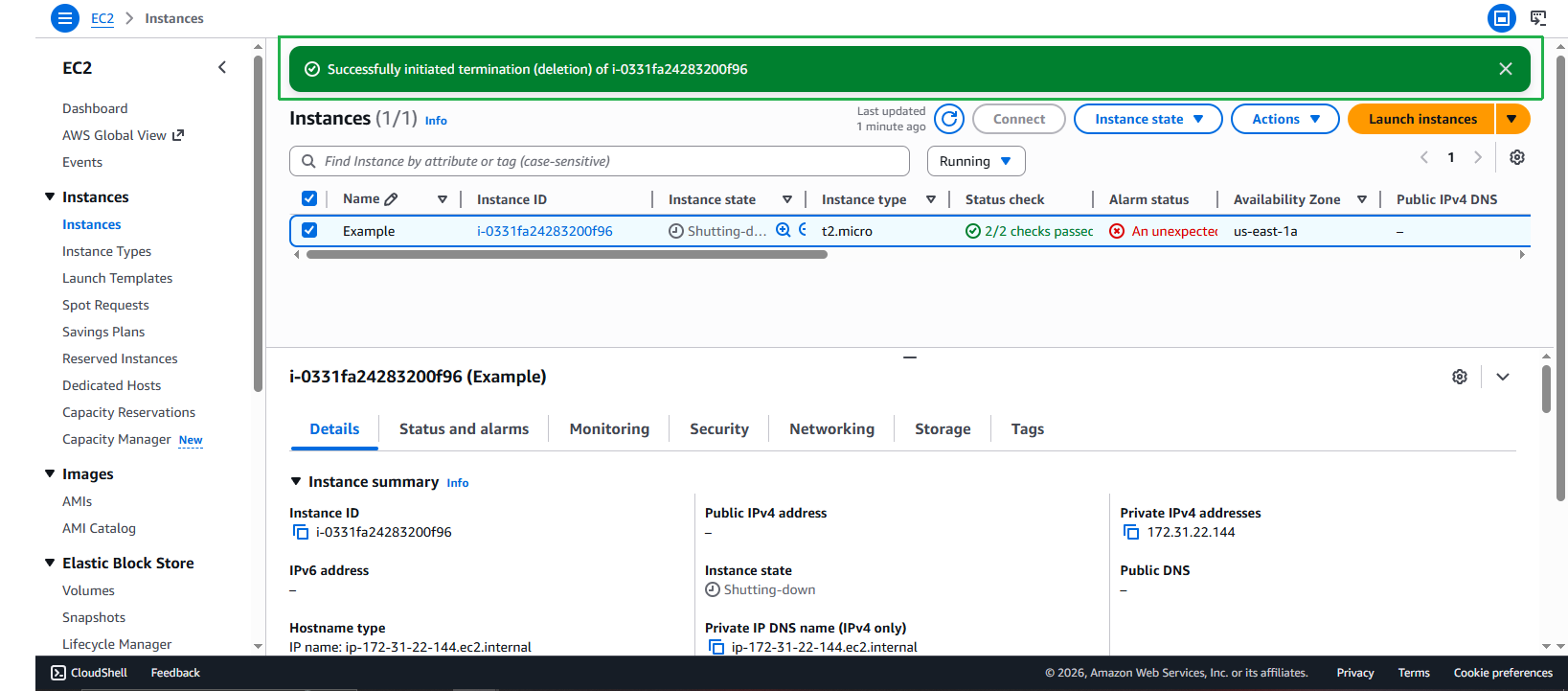Image resolution: width=1568 pixels, height=691 pixels.
Task: Go to next page of instances
Action: tap(1478, 157)
